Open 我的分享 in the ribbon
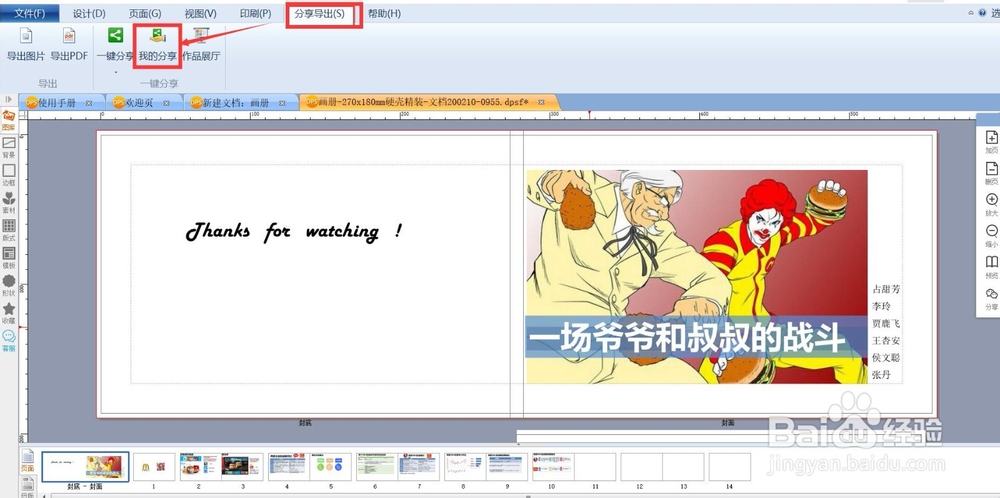 coord(158,45)
